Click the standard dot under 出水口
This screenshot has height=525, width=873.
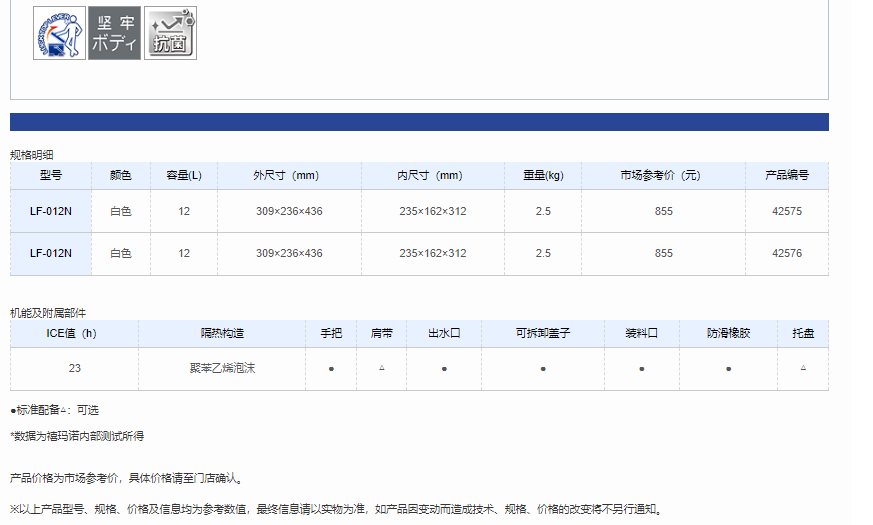pyautogui.click(x=444, y=369)
